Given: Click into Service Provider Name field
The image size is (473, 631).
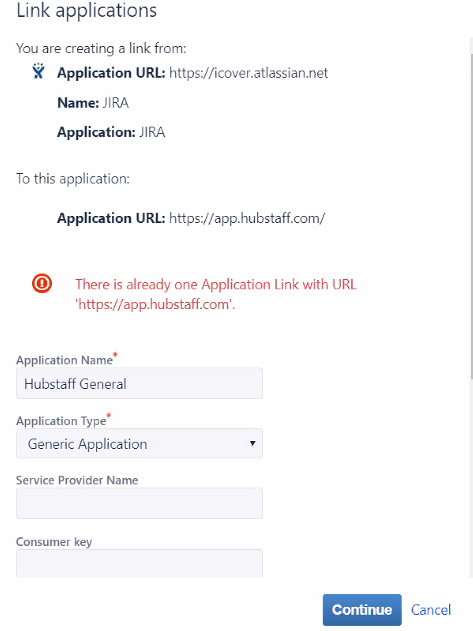Looking at the screenshot, I should point(139,503).
